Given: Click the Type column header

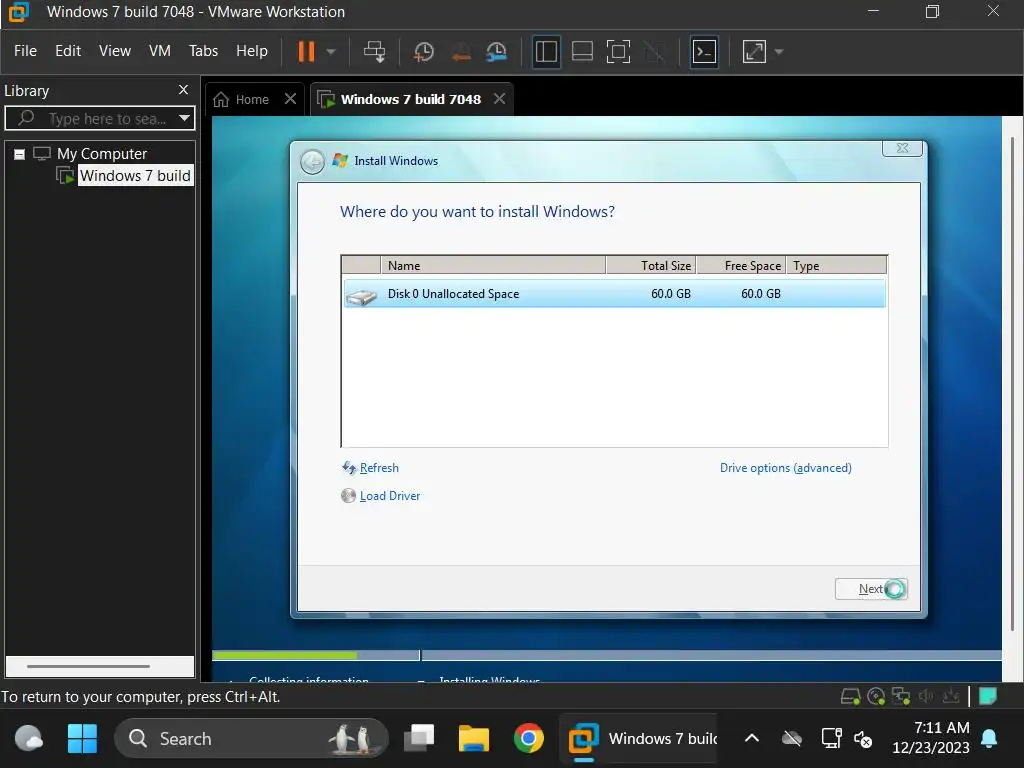Looking at the screenshot, I should (837, 265).
